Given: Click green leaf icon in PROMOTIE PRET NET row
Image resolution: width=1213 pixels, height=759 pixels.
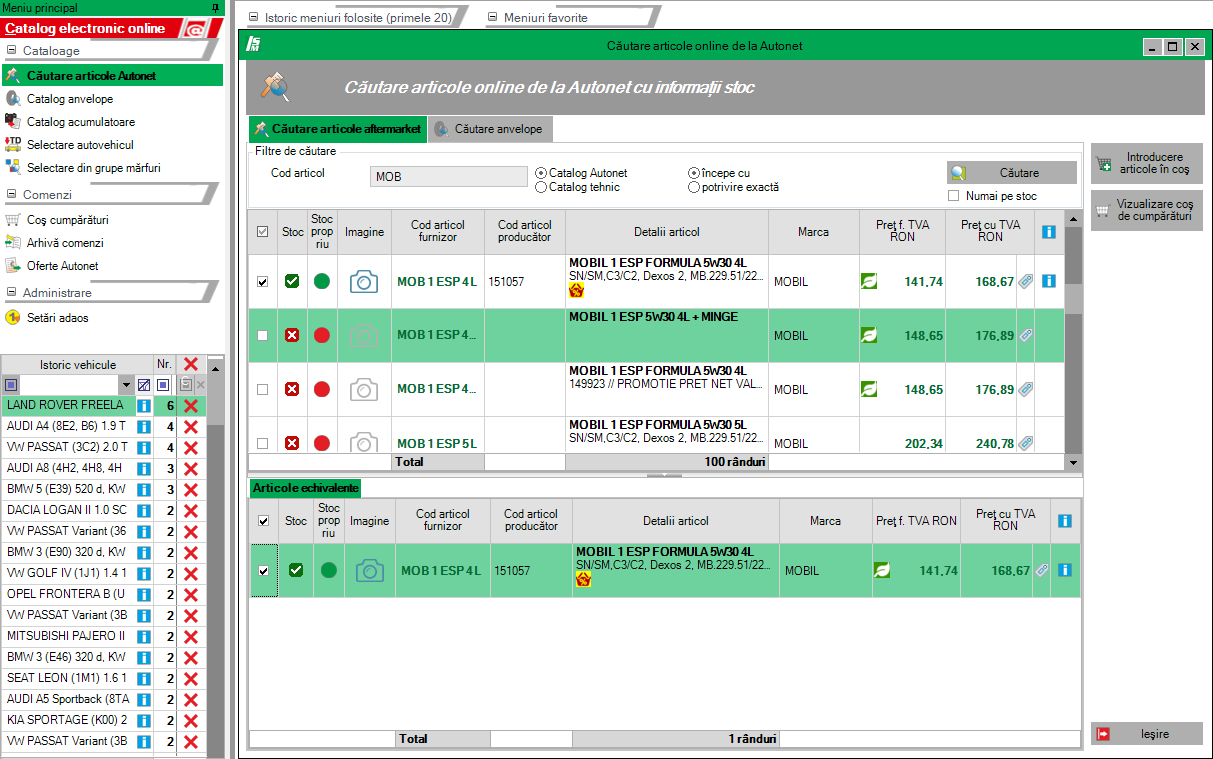Looking at the screenshot, I should [x=869, y=389].
